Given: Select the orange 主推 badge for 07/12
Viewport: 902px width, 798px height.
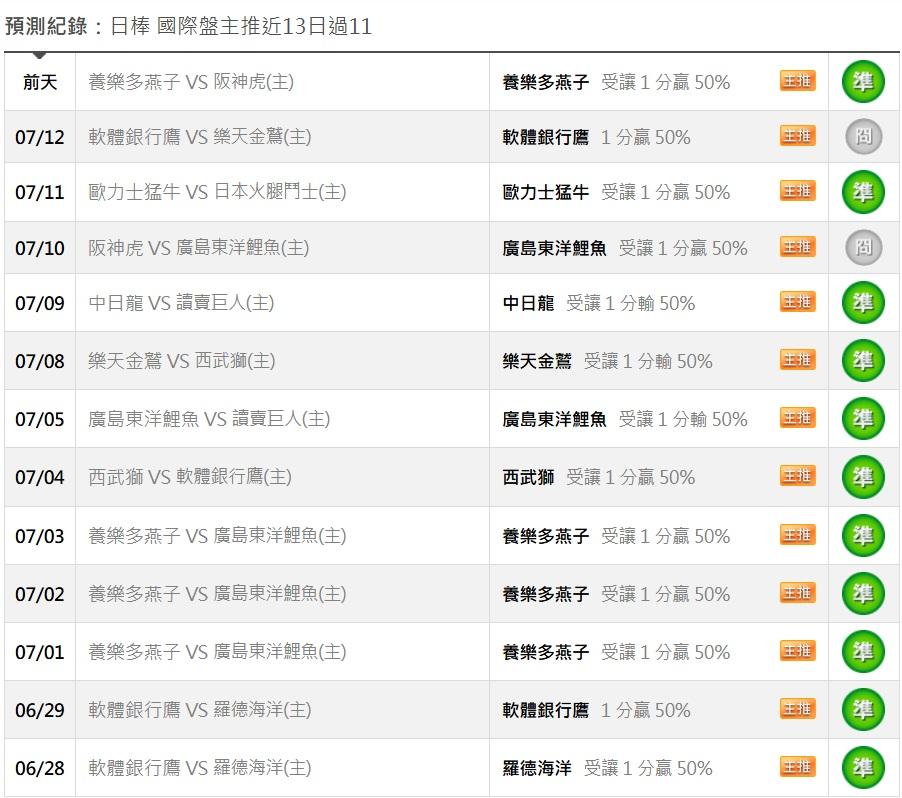Looking at the screenshot, I should pyautogui.click(x=798, y=136).
